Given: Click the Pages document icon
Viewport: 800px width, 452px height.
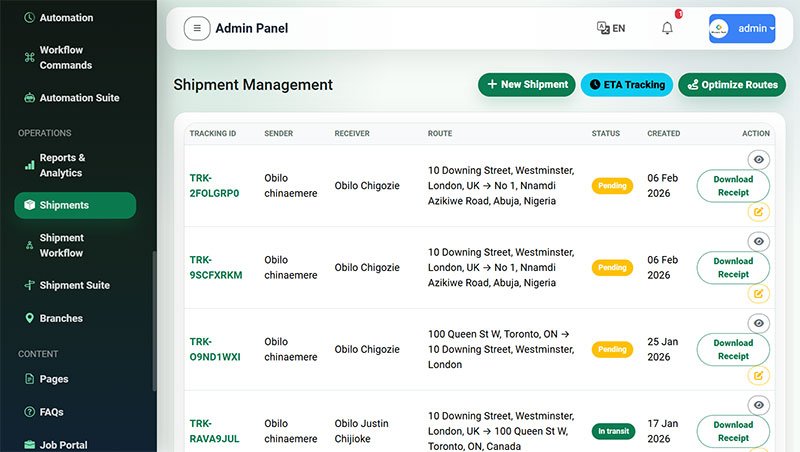Looking at the screenshot, I should point(30,379).
